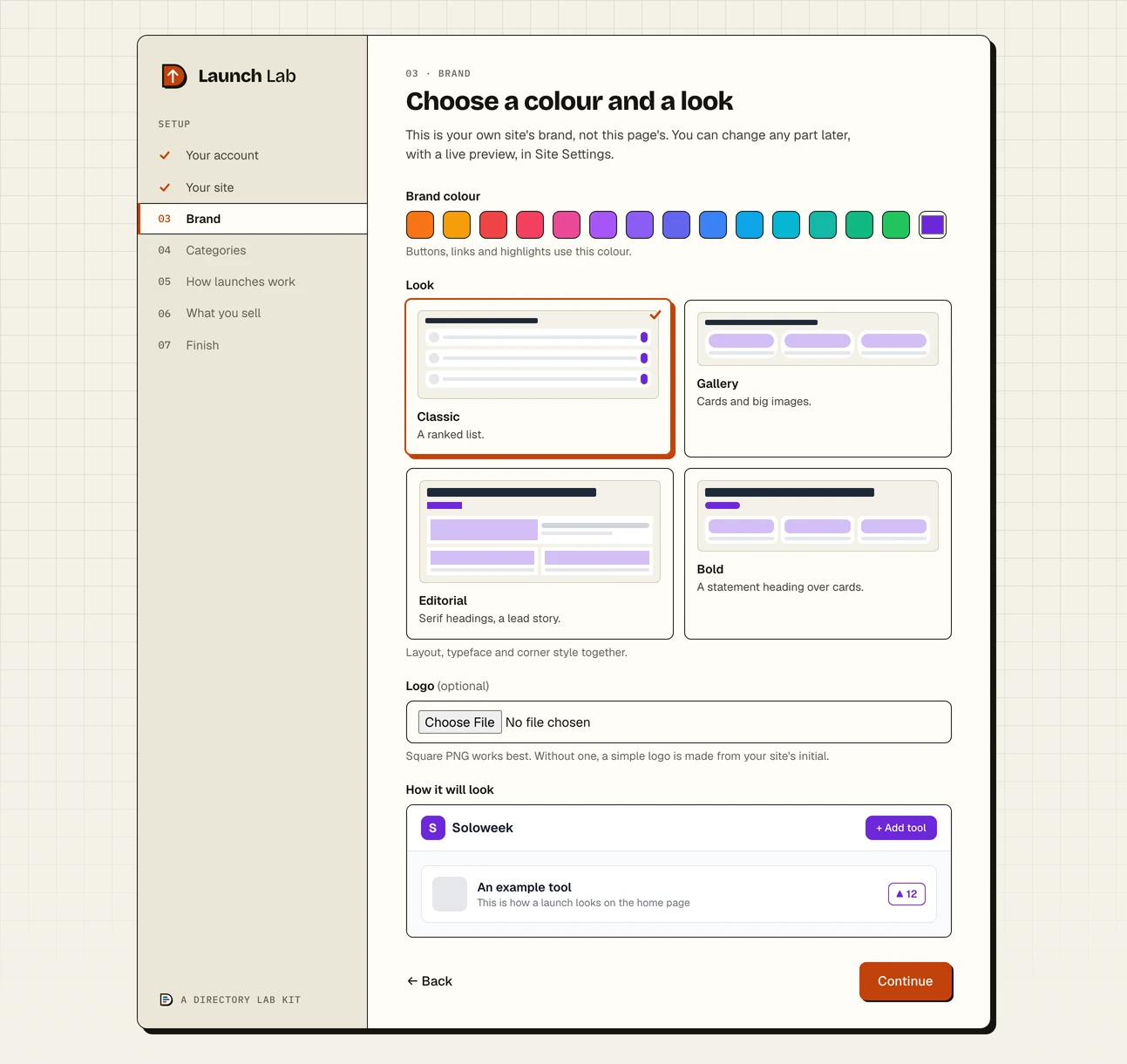
Task: Select the Classic look card
Action: (x=540, y=378)
